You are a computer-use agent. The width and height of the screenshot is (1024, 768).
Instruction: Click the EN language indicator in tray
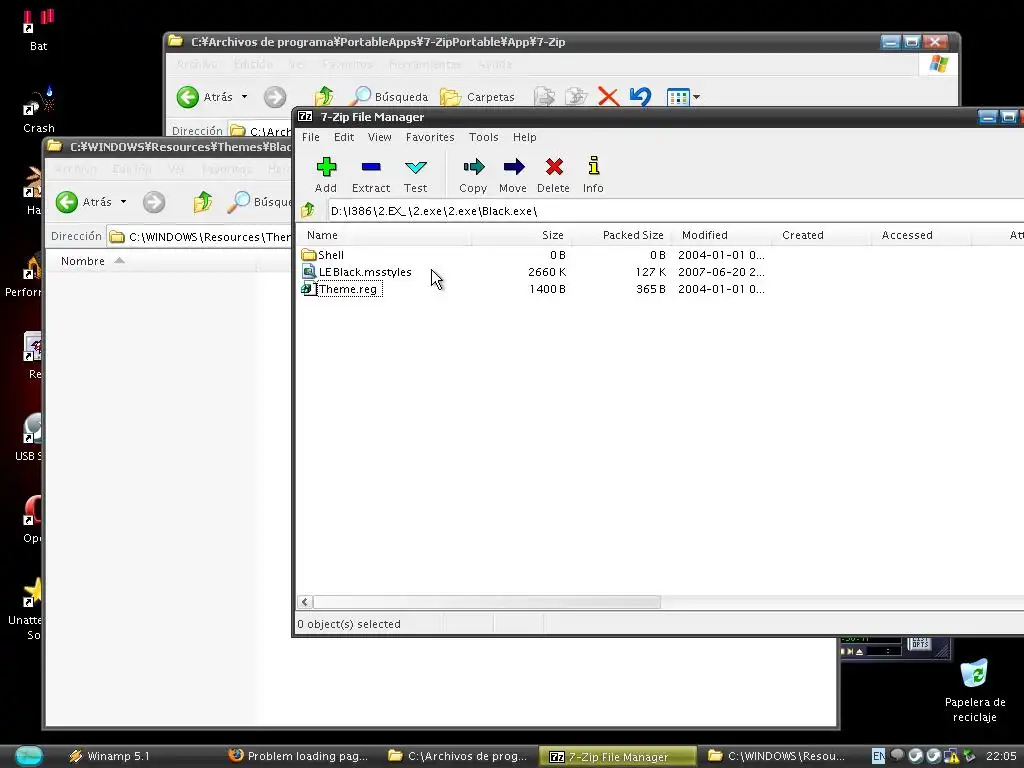(879, 756)
